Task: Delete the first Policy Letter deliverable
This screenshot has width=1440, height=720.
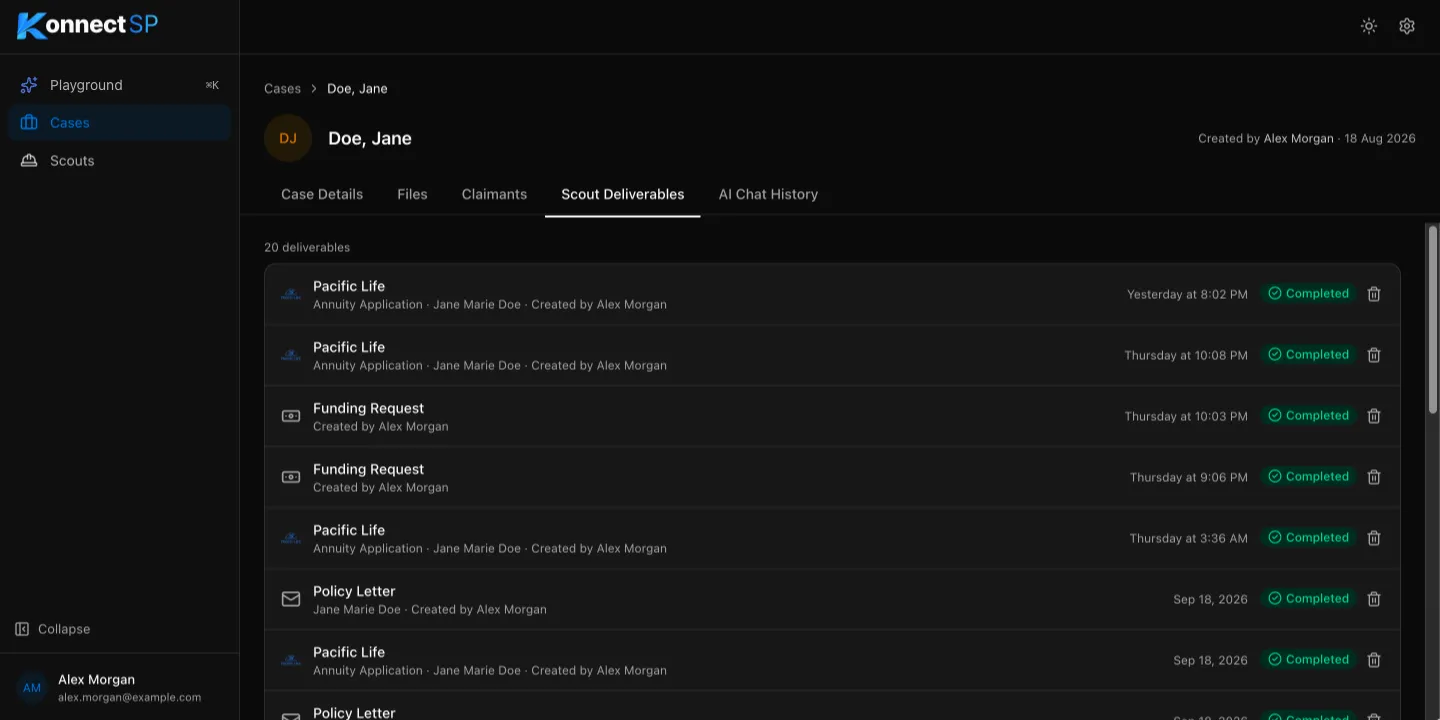Action: pyautogui.click(x=1374, y=599)
